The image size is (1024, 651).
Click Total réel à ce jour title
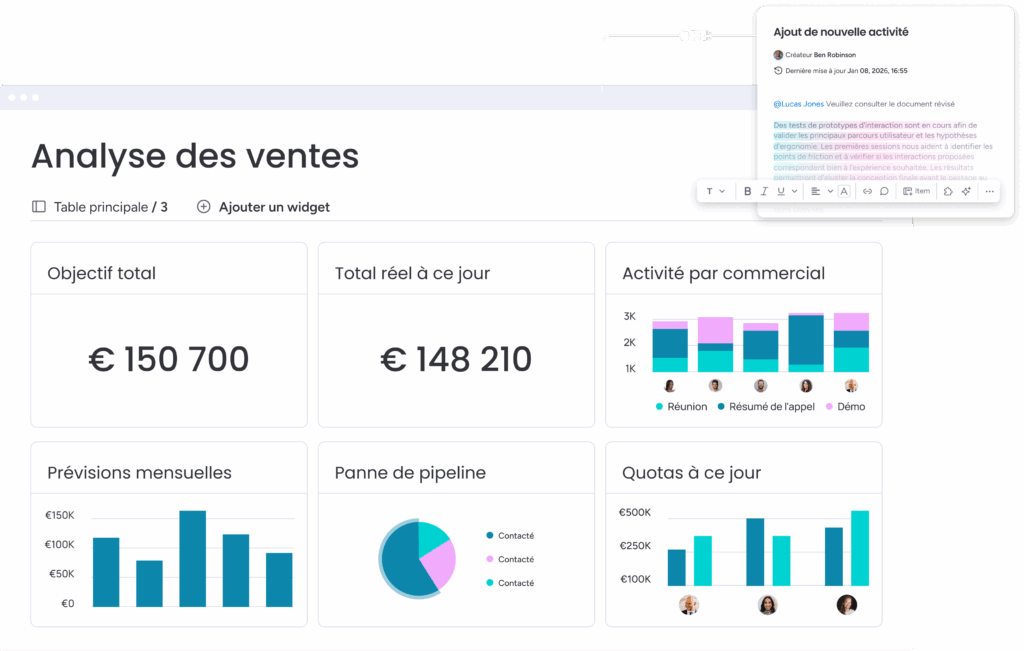412,273
